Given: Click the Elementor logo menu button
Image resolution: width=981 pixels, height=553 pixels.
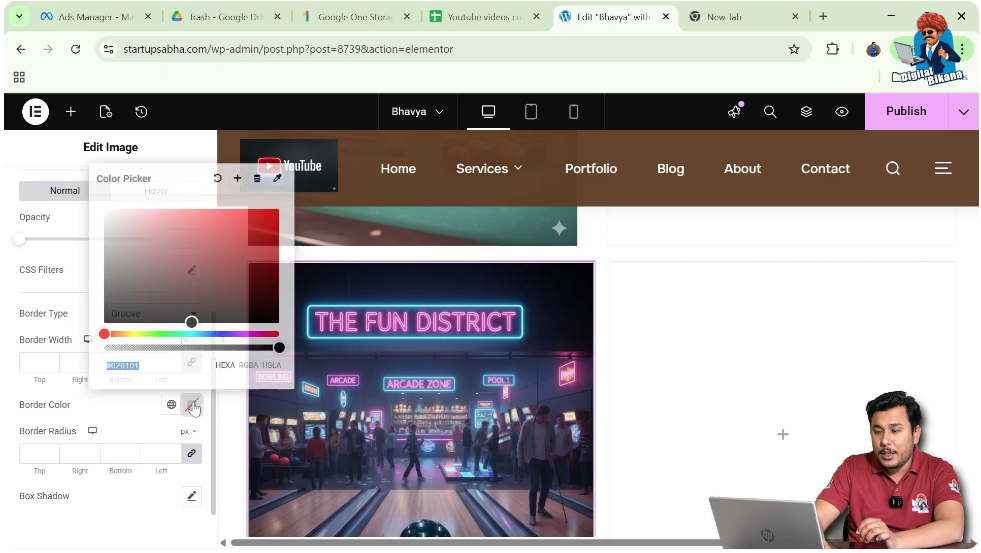Looking at the screenshot, I should 35,112.
